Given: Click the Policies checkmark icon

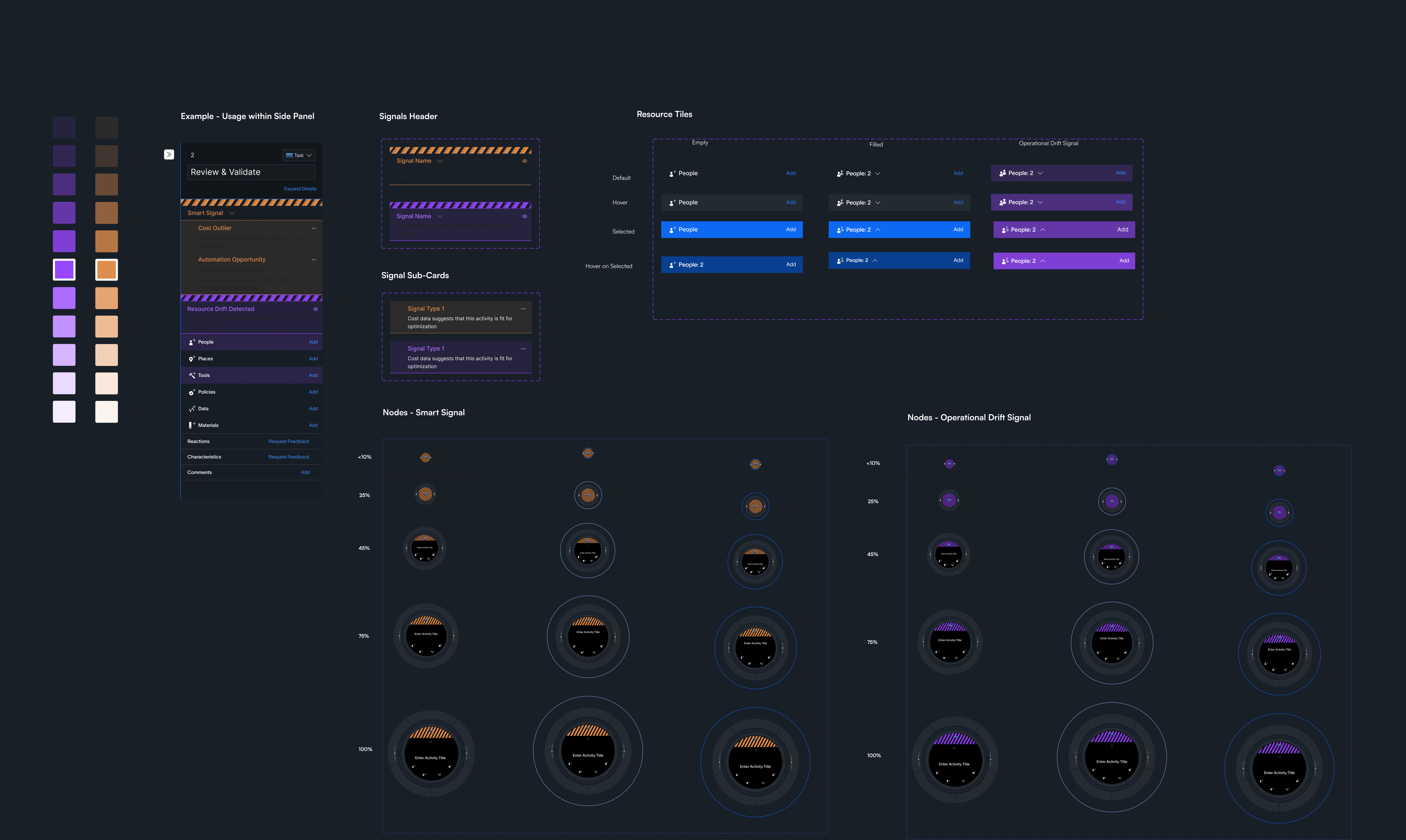Looking at the screenshot, I should click(192, 392).
